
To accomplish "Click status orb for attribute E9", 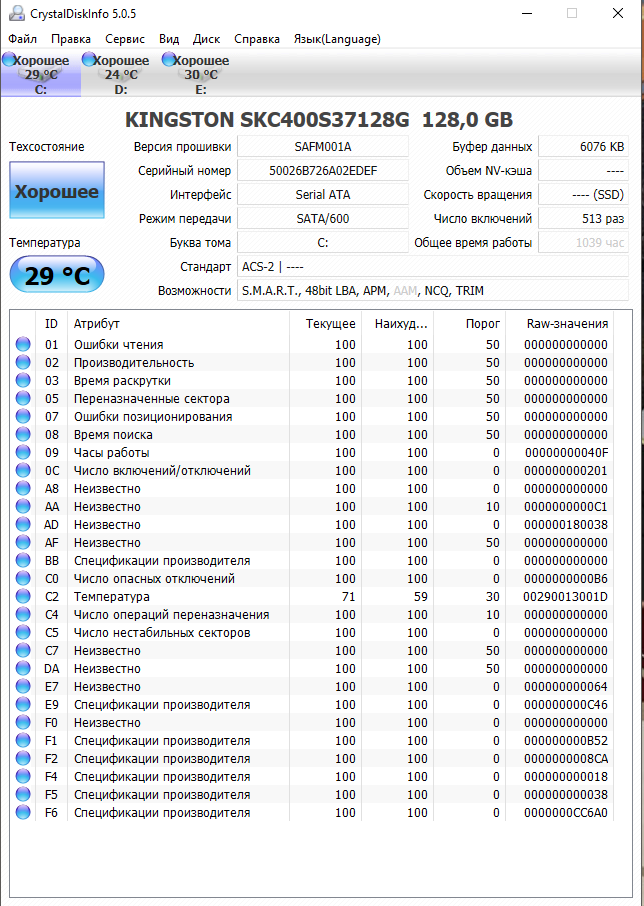I will (23, 705).
